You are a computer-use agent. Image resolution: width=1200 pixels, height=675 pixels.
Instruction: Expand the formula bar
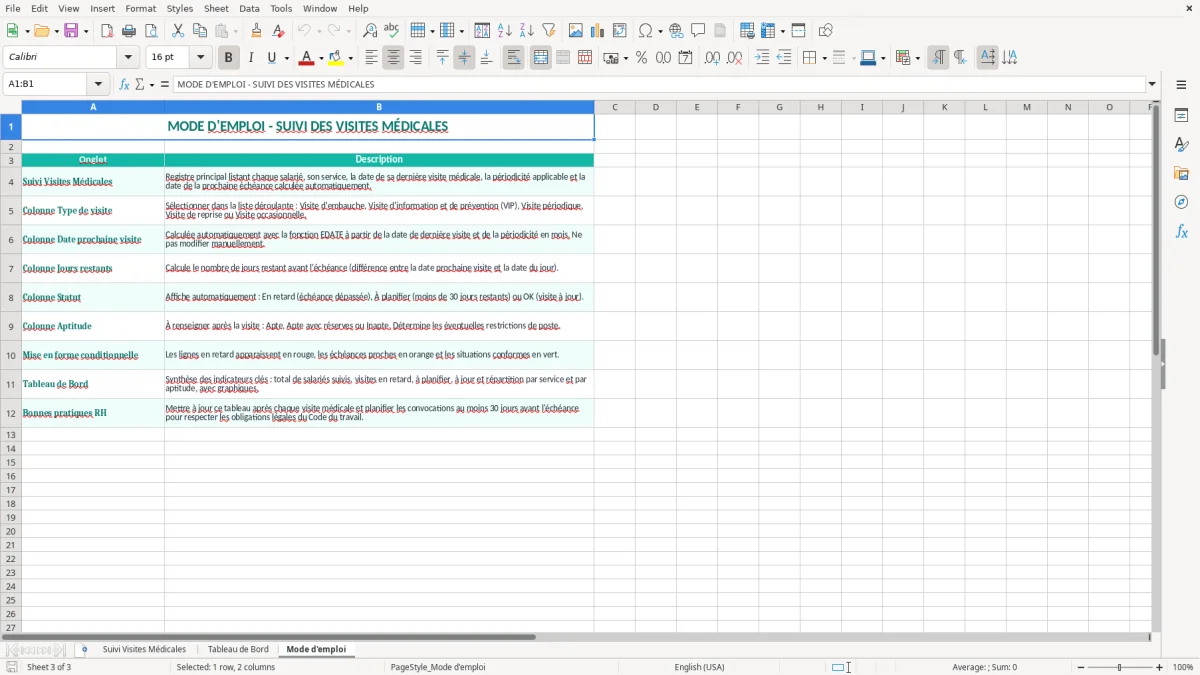[x=1152, y=85]
